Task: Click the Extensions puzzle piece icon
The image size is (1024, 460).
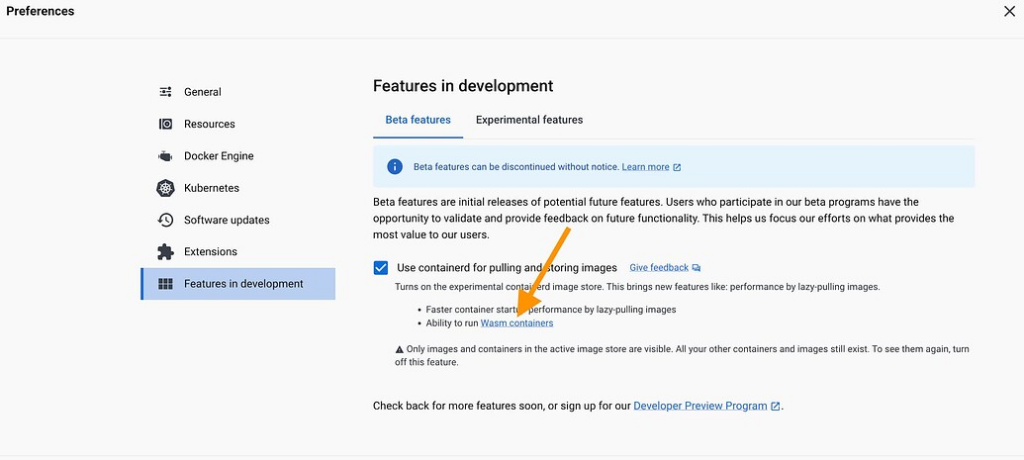Action: (166, 252)
